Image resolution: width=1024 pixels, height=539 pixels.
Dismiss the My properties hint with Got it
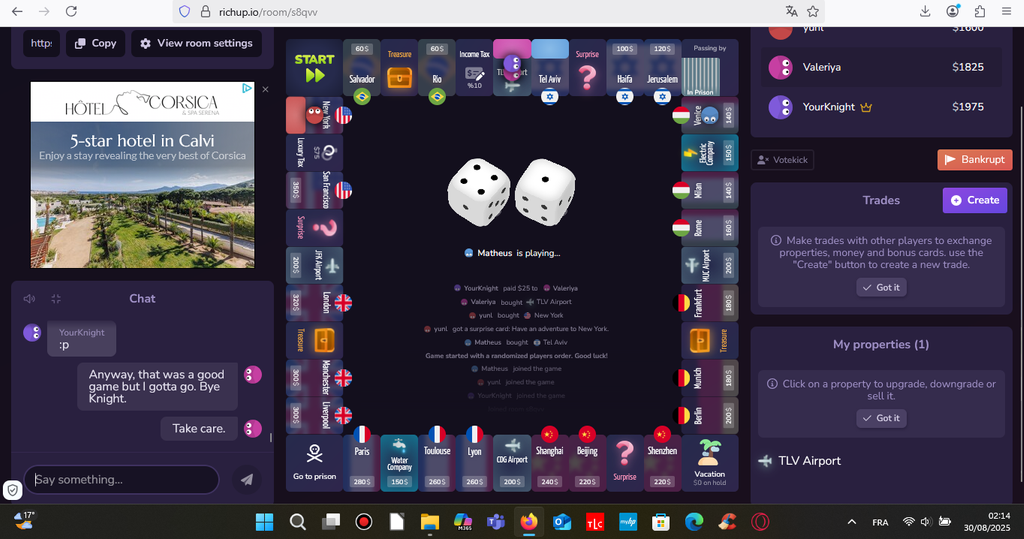881,418
